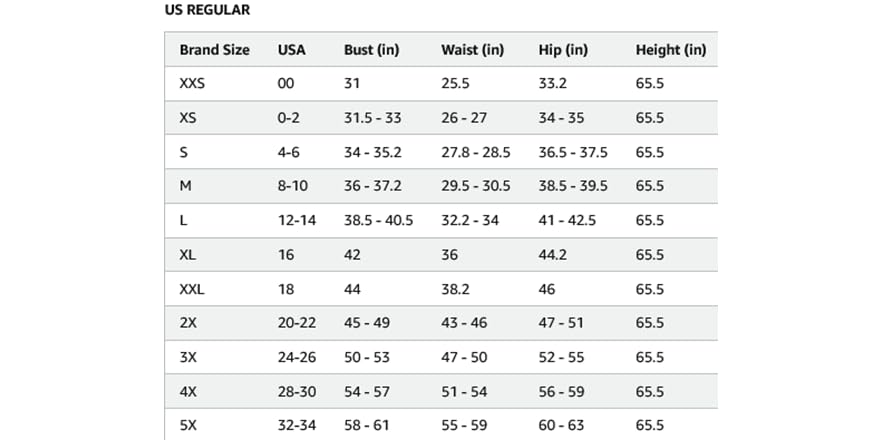Click USA size 12-14 cell
This screenshot has width=882, height=441.
point(296,220)
